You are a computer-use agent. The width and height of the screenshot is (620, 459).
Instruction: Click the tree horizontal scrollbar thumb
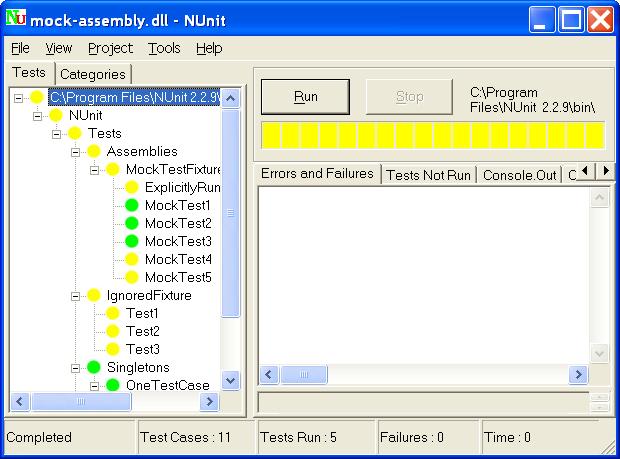(x=81, y=402)
